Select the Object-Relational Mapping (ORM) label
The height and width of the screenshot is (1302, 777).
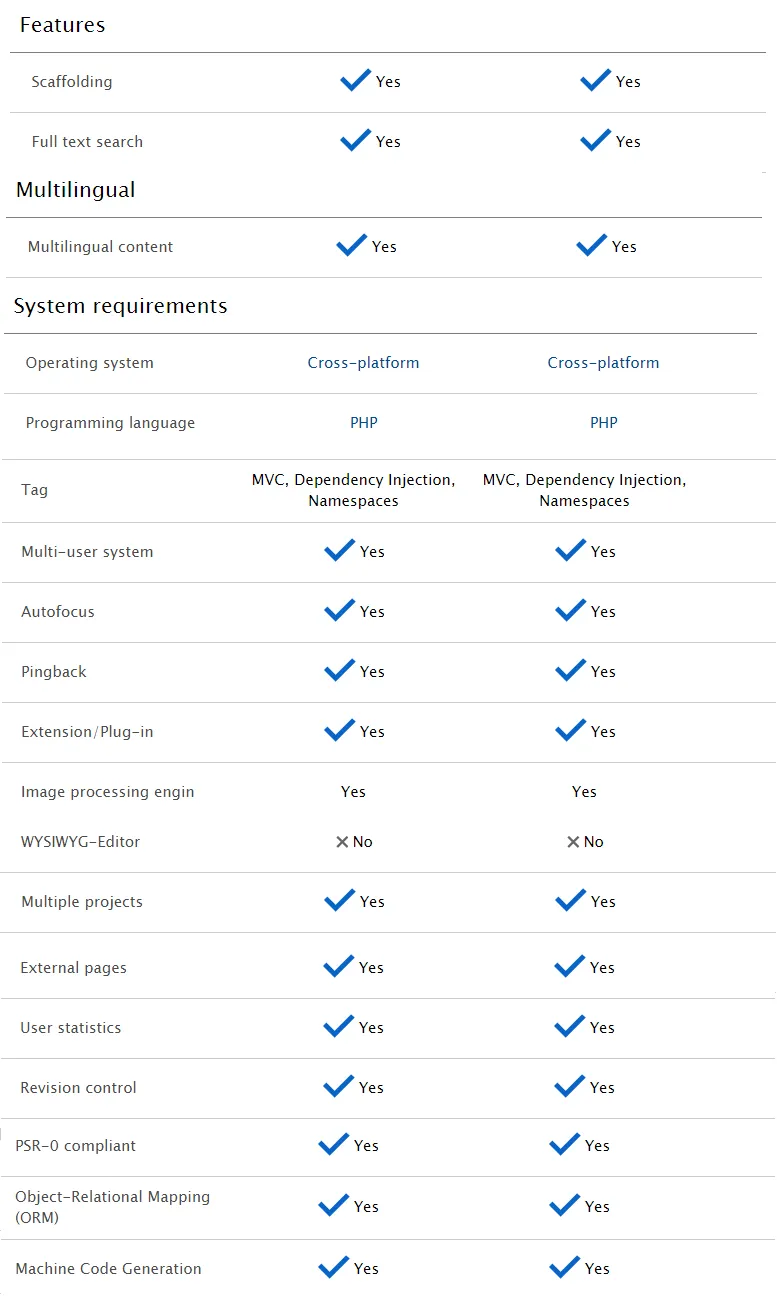(112, 1207)
